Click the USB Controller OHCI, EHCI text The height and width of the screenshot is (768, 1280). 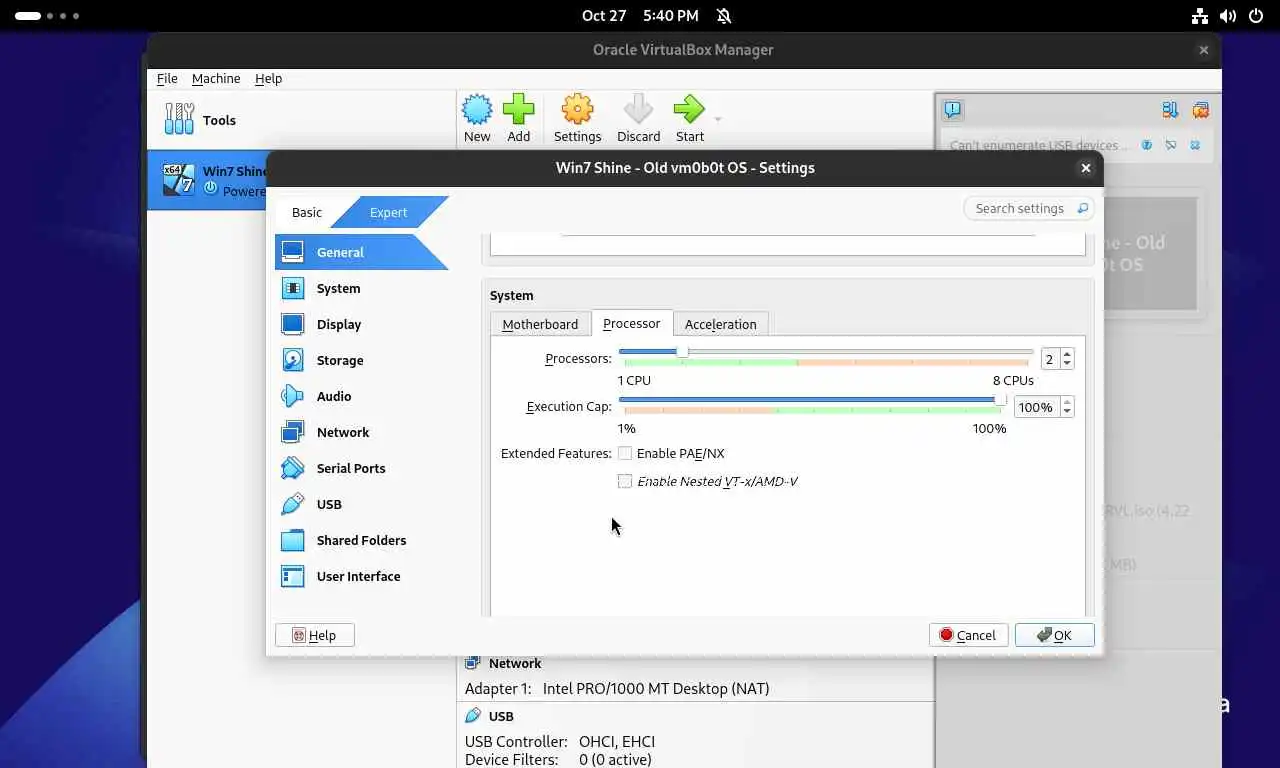tap(560, 742)
